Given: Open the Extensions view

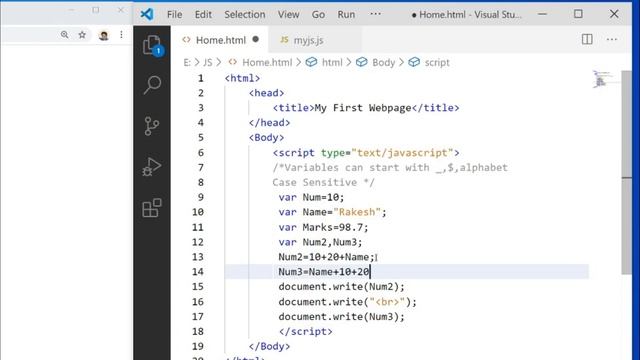Looking at the screenshot, I should (x=152, y=208).
